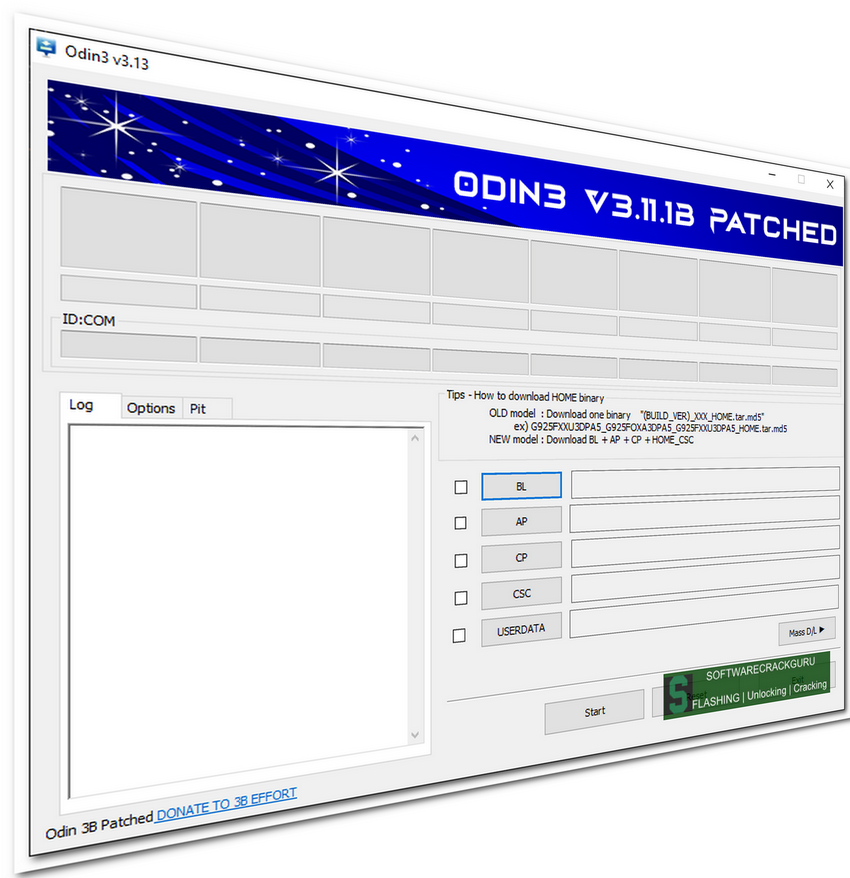Click the Odin3 app icon in title bar

point(46,48)
